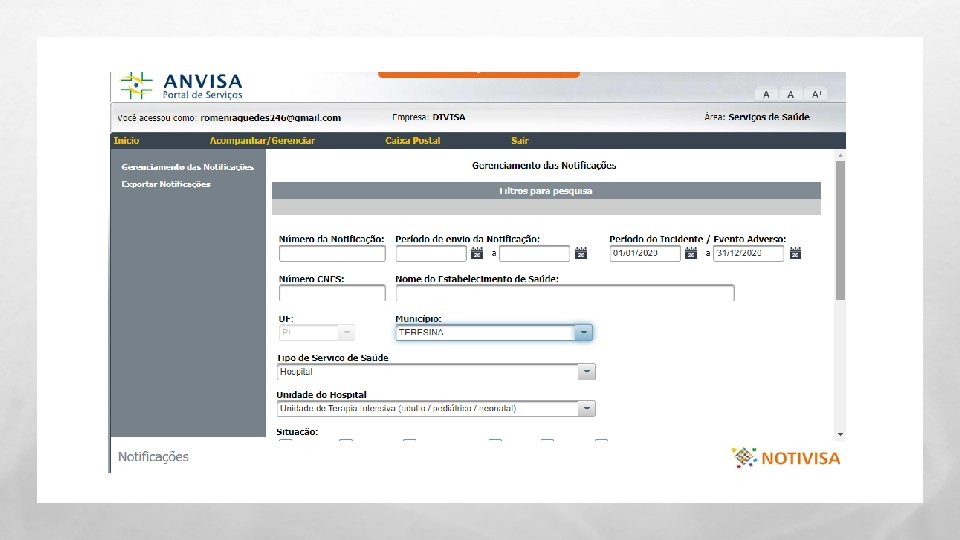Select the largest font size A+ button
The image size is (960, 540).
(816, 94)
